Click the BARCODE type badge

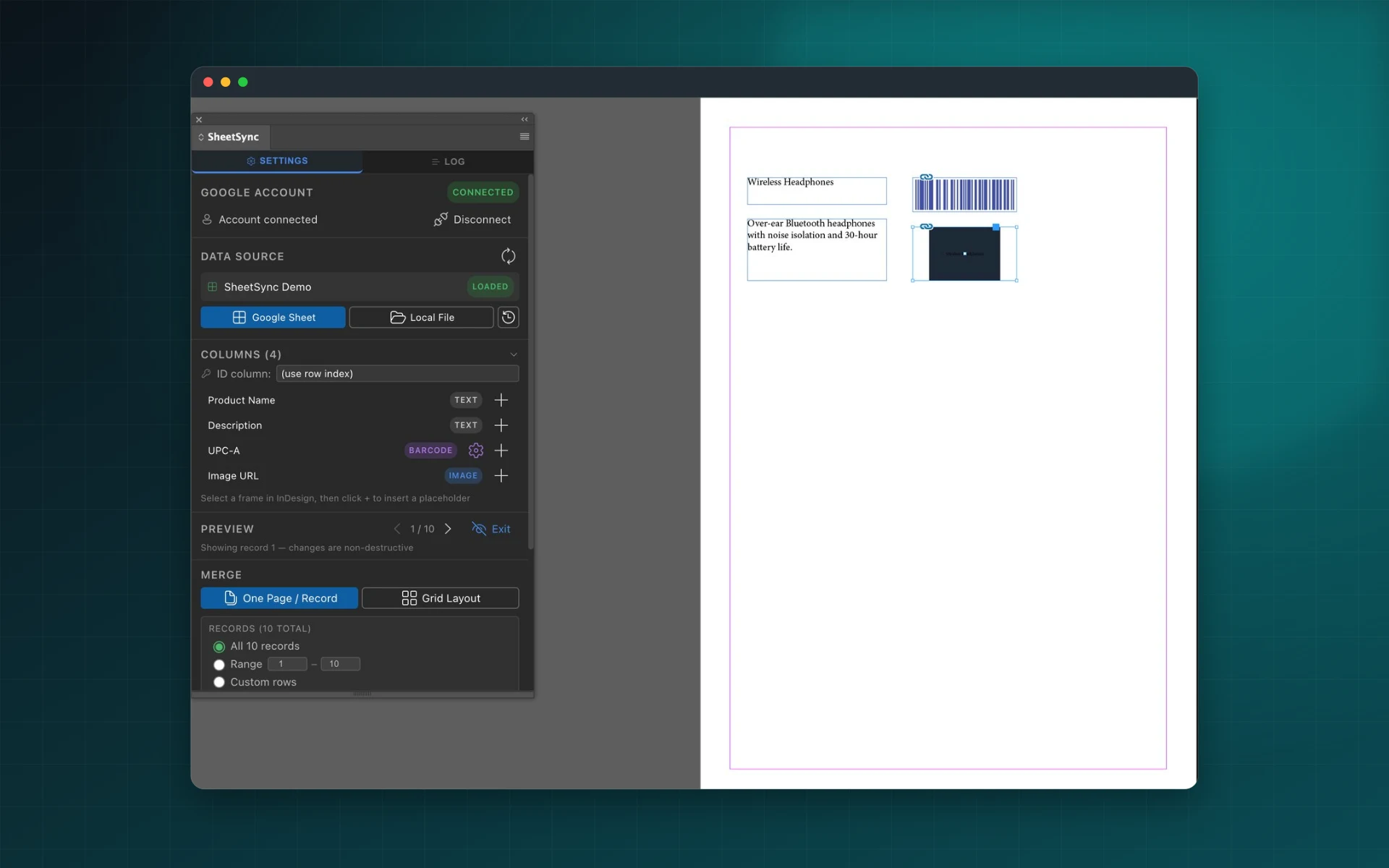430,450
